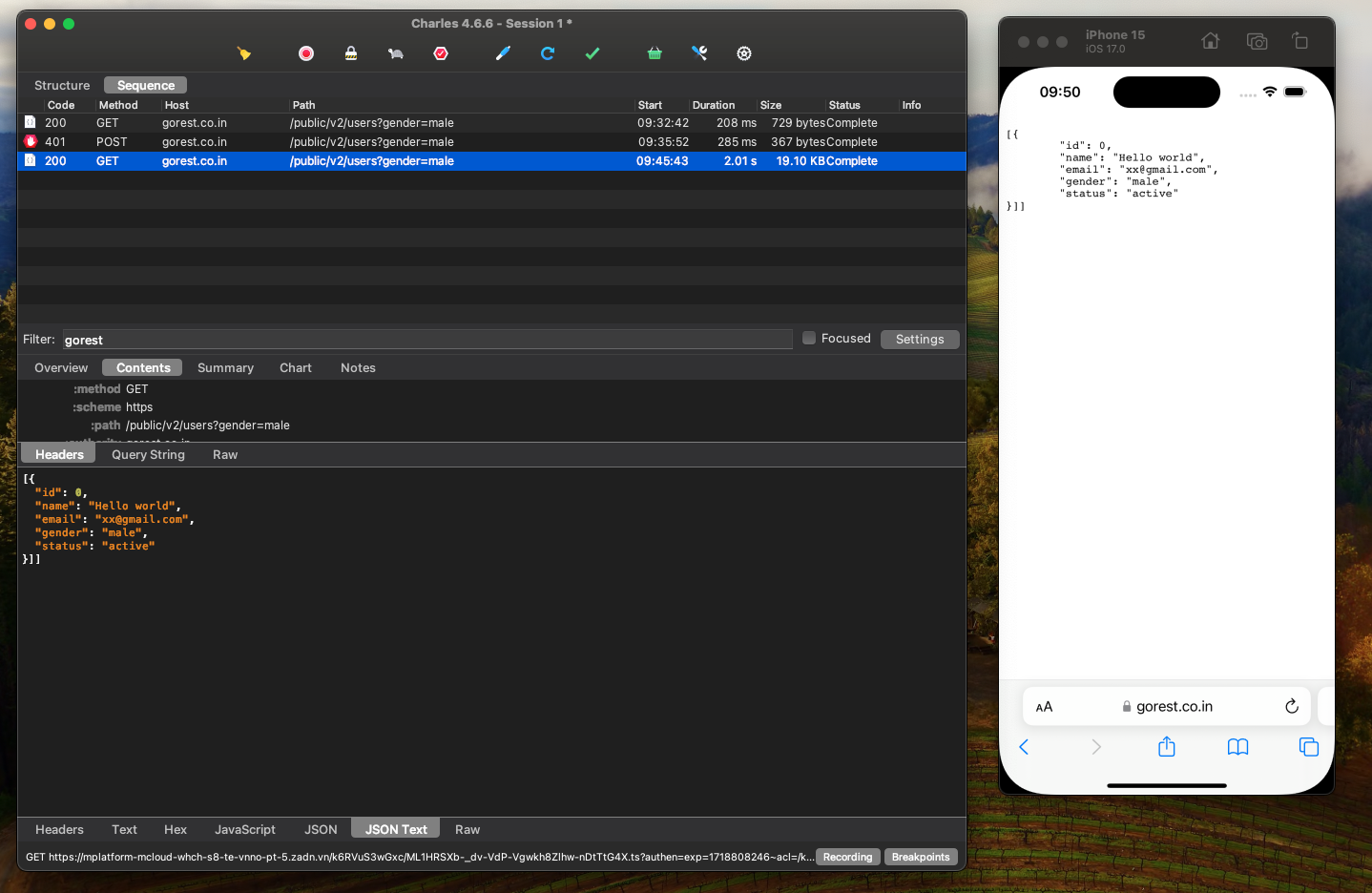Open the Tools menu via the wrench icon
This screenshot has width=1372, height=893.
(x=699, y=53)
